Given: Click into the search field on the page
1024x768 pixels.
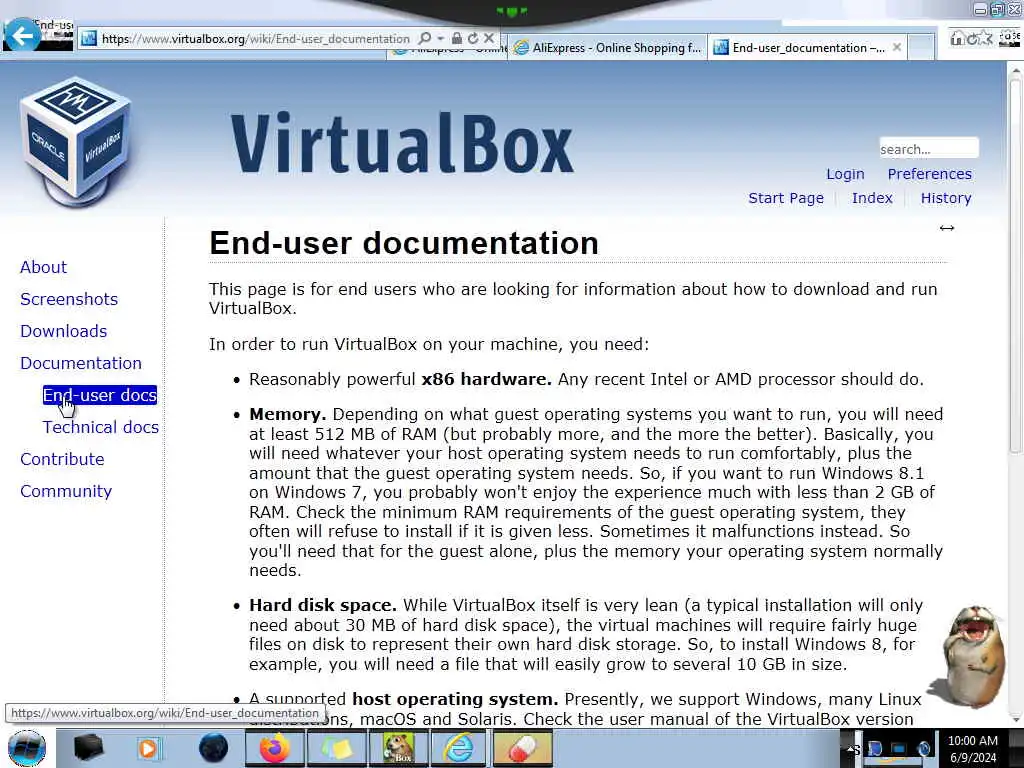Looking at the screenshot, I should pyautogui.click(x=928, y=148).
